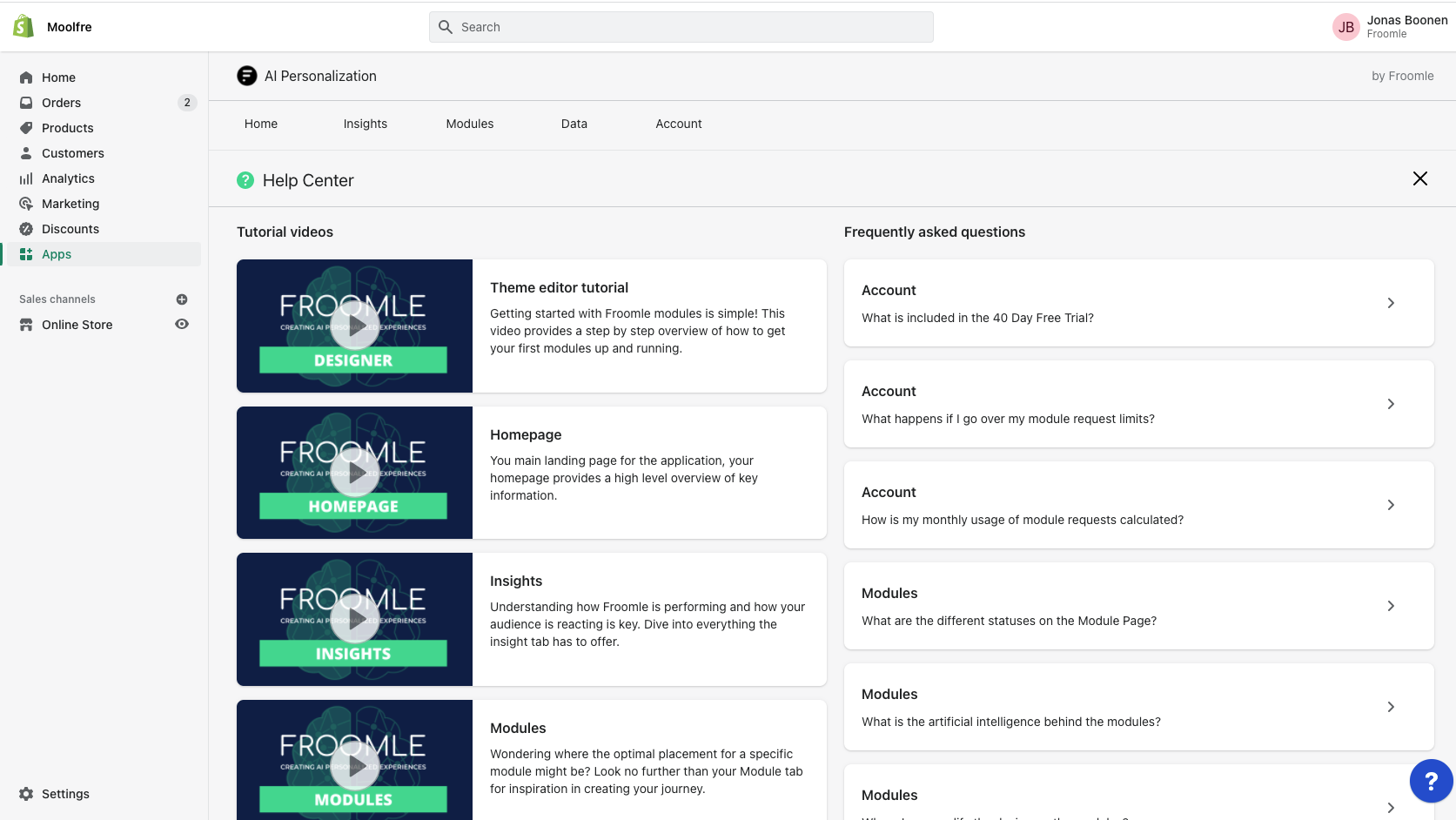
Task: Add a sales channel with the plus icon
Action: point(181,299)
